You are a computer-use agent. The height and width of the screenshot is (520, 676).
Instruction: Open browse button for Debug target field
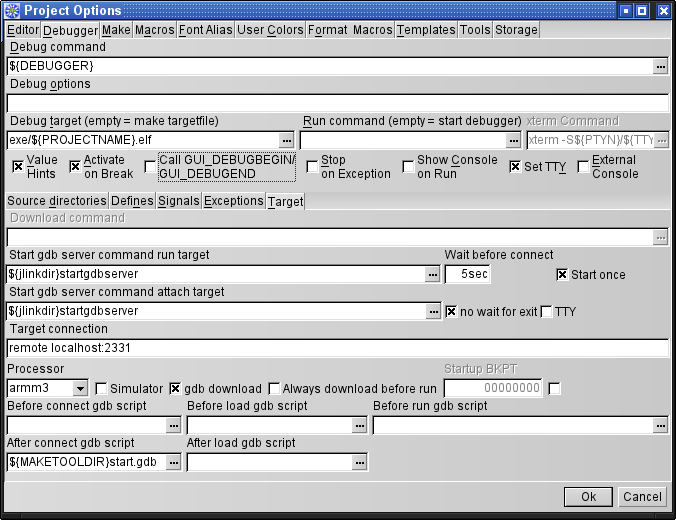(287, 140)
